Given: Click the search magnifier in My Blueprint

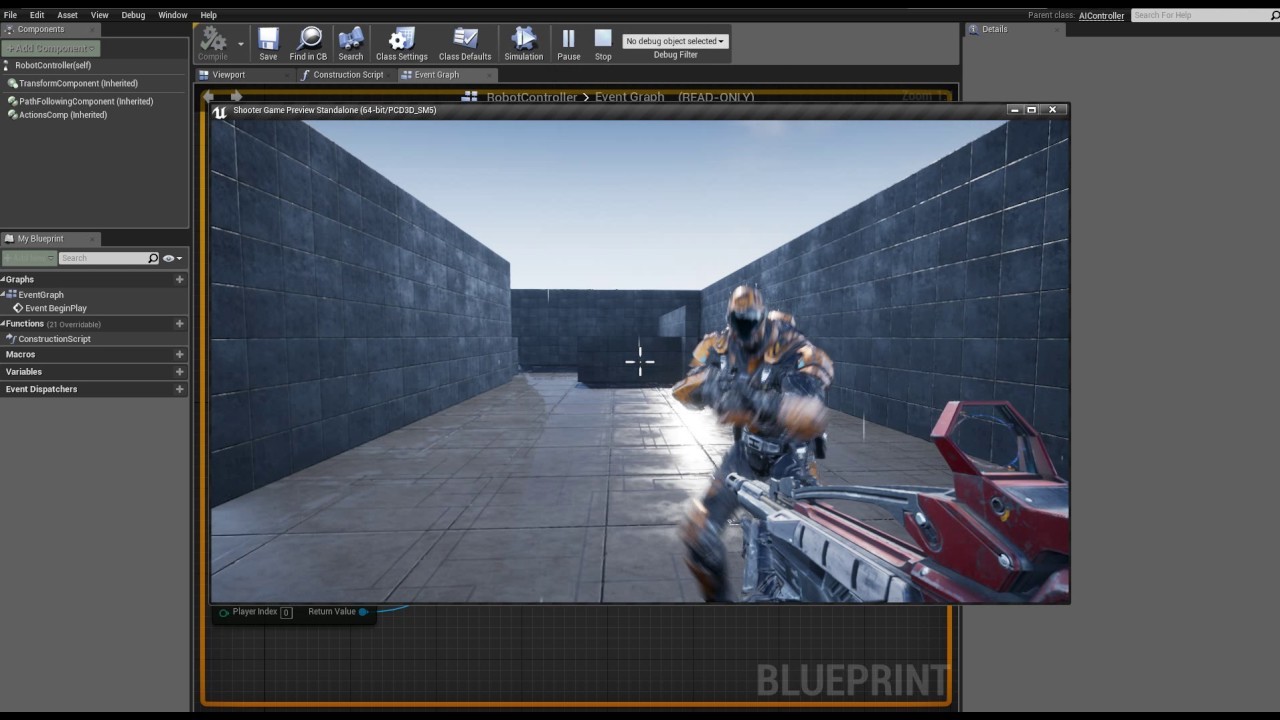Looking at the screenshot, I should 152,258.
